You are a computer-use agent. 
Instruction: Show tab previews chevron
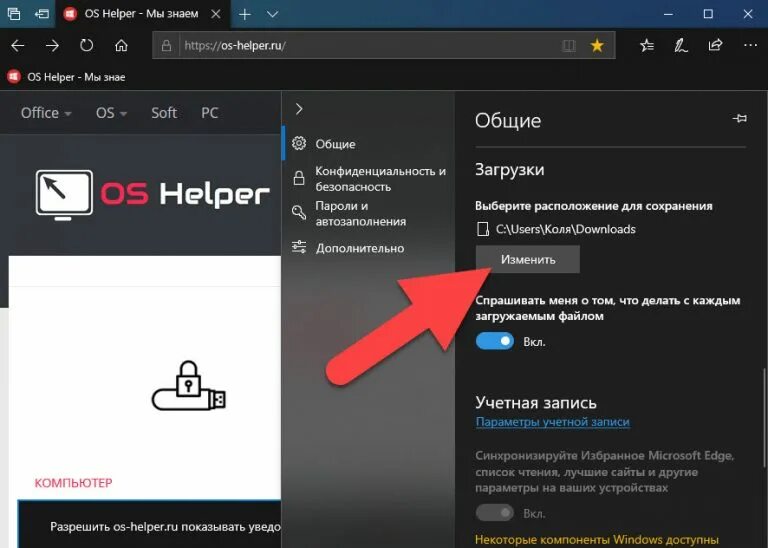272,14
